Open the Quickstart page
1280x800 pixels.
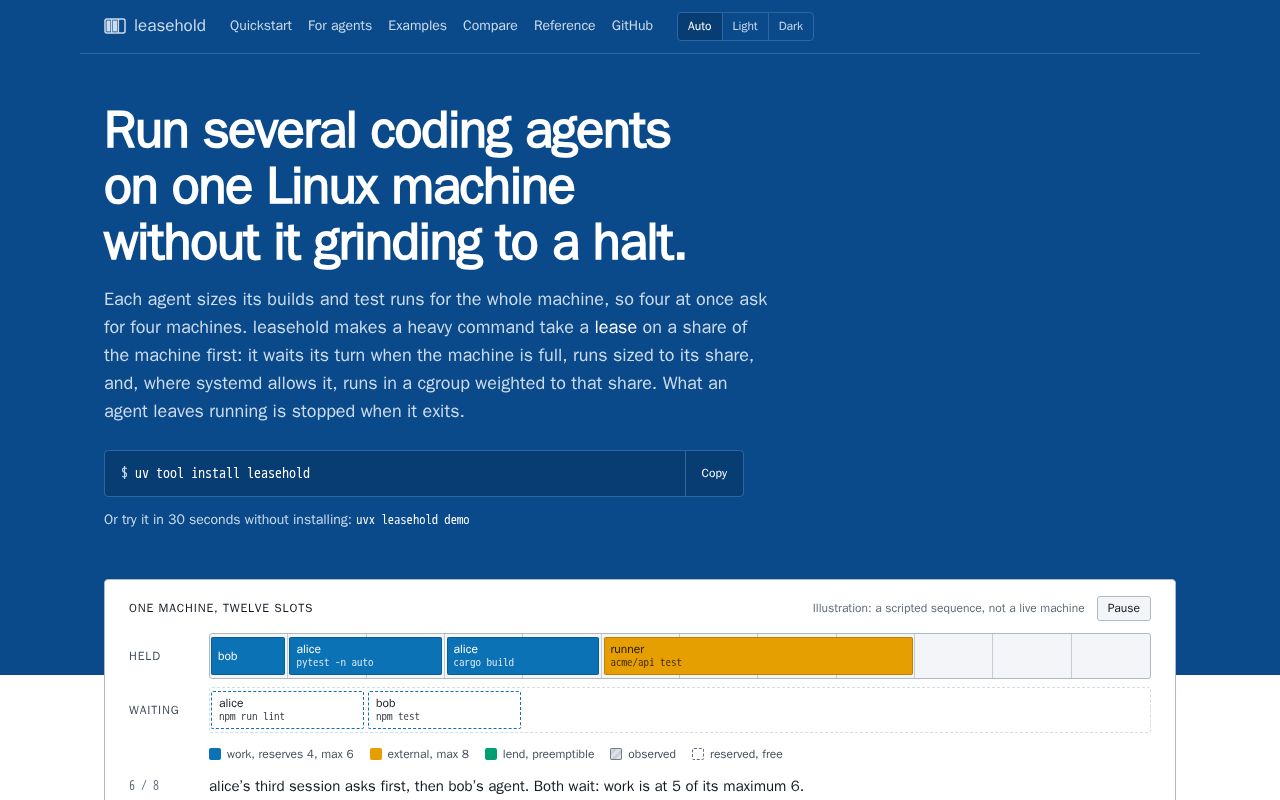pos(261,26)
